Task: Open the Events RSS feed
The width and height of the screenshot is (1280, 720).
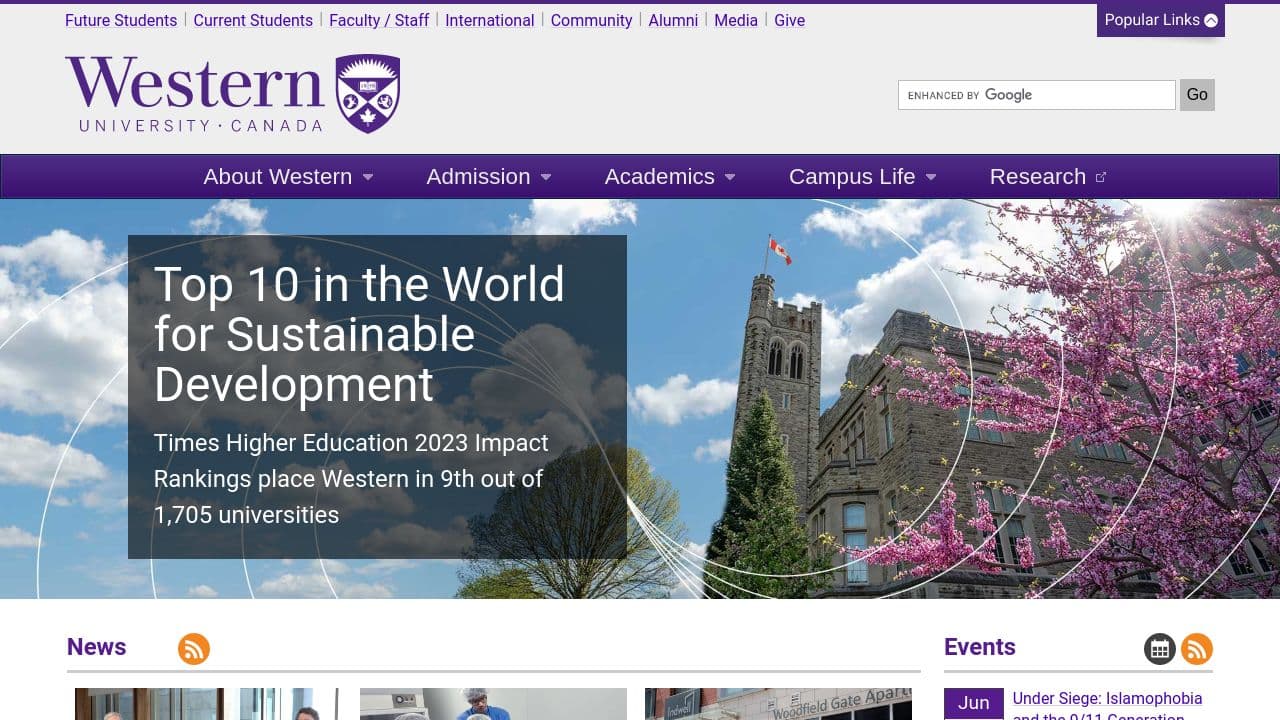Action: point(1196,649)
